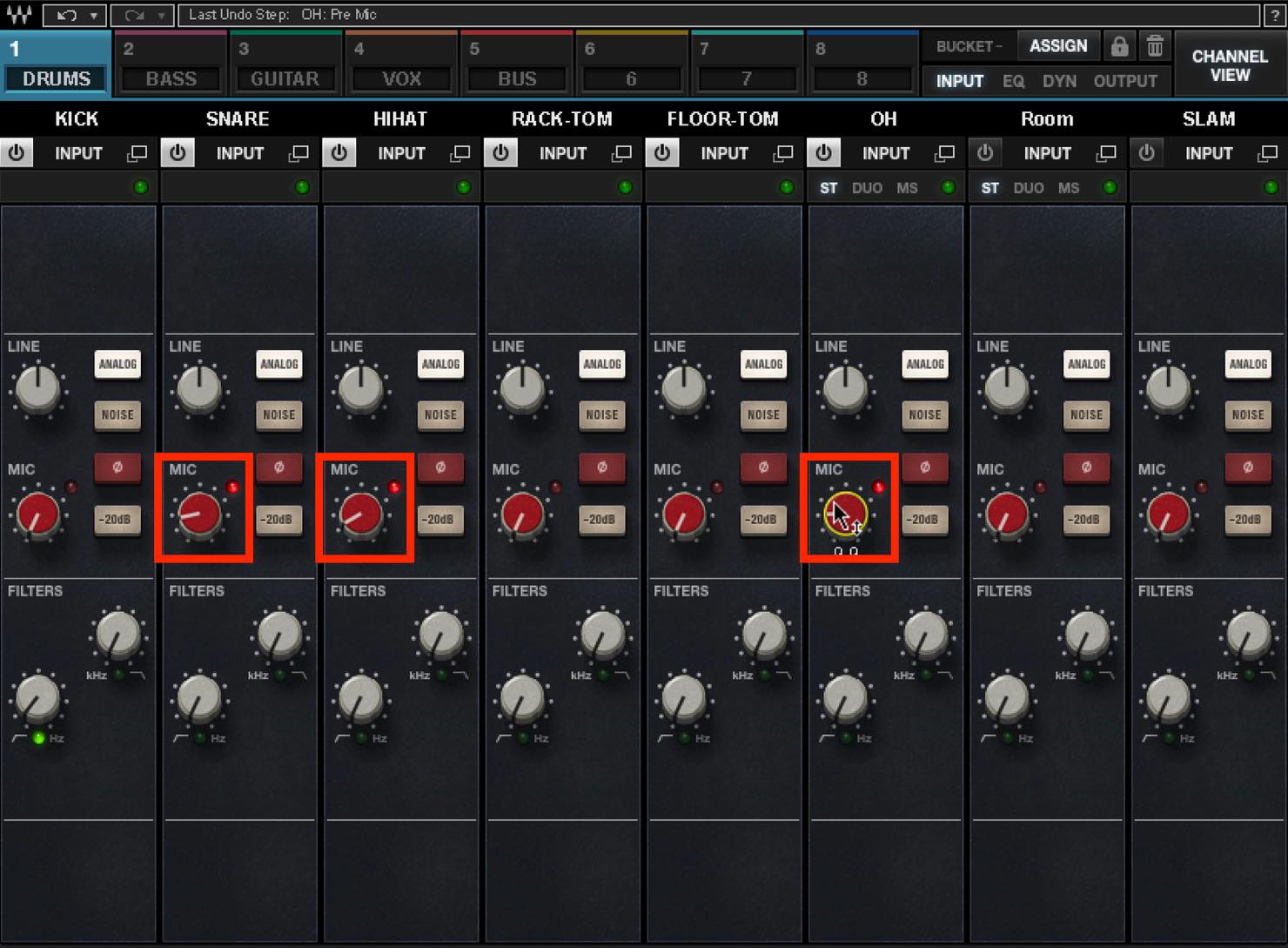This screenshot has width=1288, height=948.
Task: Select MS mode on the OH channel
Action: tap(907, 188)
